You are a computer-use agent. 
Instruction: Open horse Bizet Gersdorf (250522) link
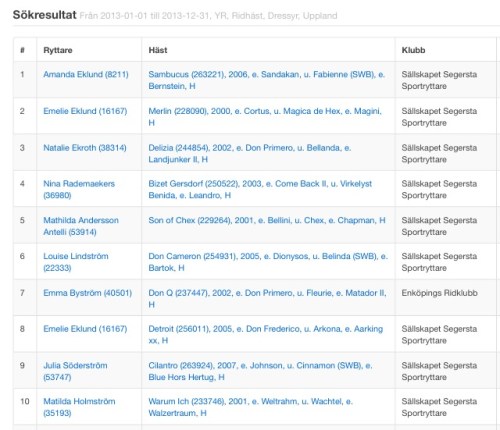pyautogui.click(x=260, y=189)
